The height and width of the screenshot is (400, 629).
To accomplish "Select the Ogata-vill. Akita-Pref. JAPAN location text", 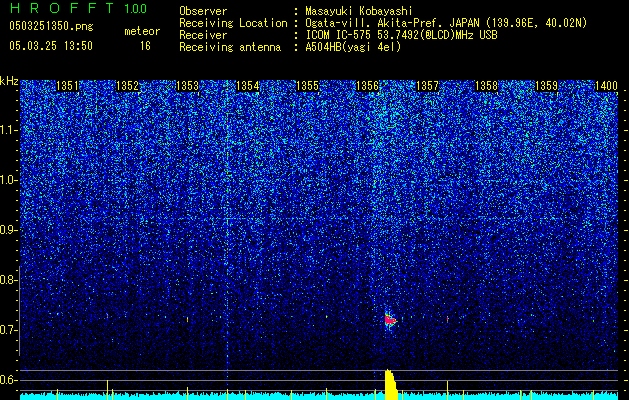I will [x=446, y=23].
